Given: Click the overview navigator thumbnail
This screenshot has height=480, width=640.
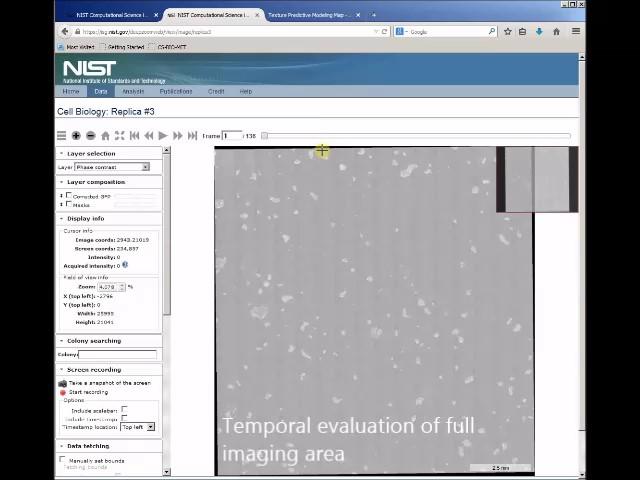Looking at the screenshot, I should (x=537, y=180).
